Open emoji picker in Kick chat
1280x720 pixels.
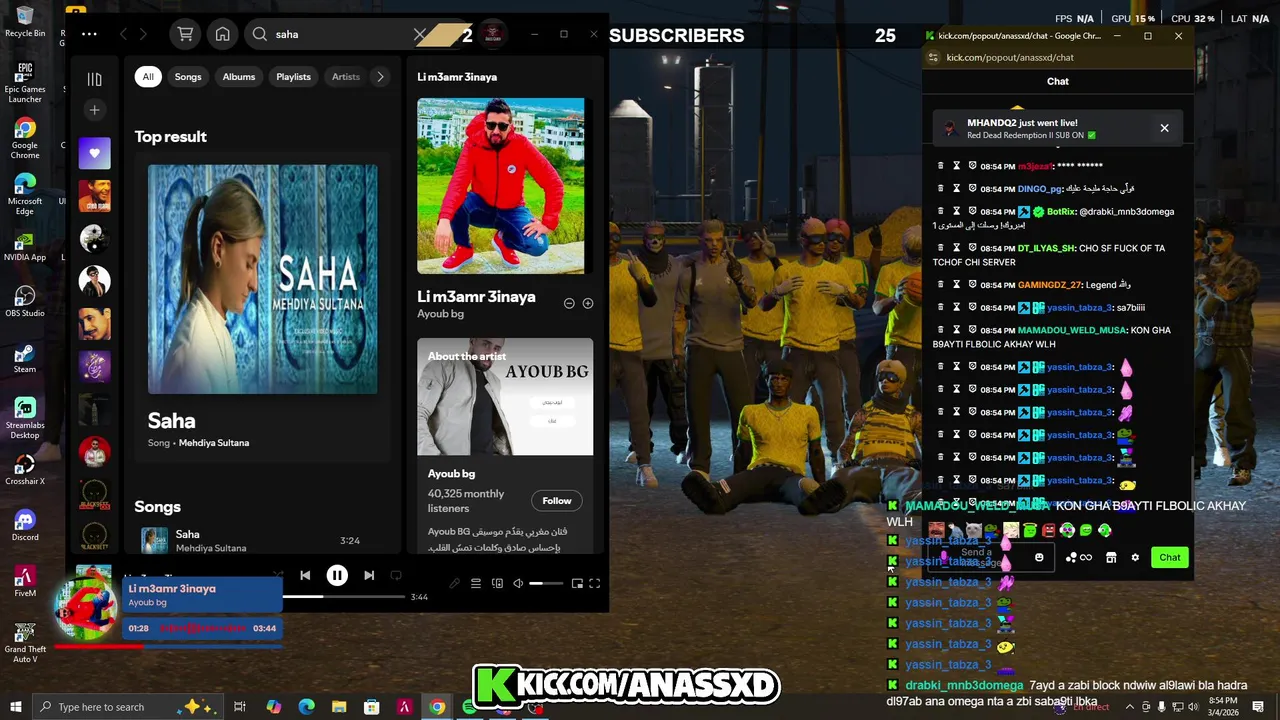1039,558
